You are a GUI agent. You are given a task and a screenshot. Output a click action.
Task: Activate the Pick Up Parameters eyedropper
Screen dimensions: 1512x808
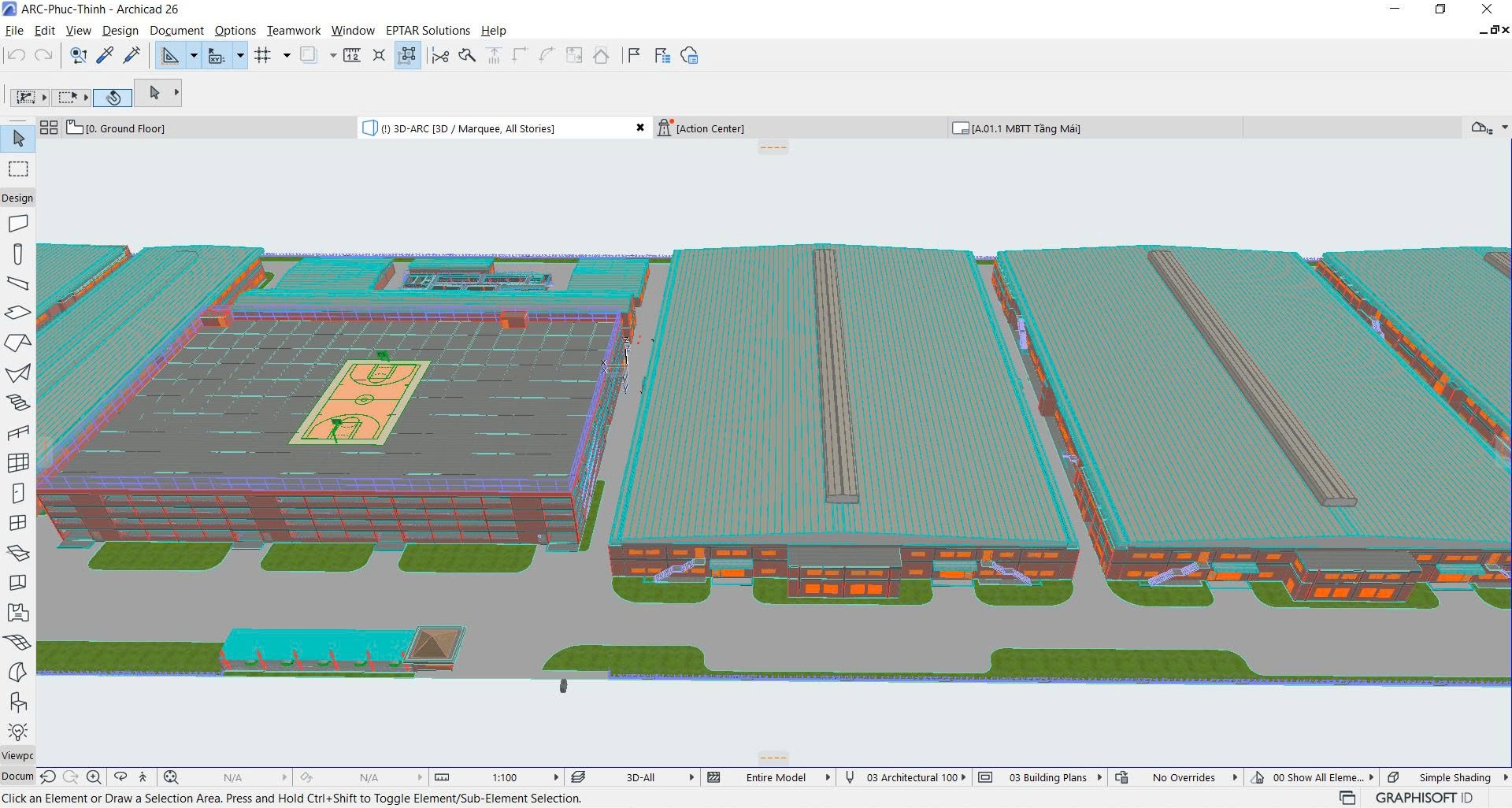[x=105, y=55]
